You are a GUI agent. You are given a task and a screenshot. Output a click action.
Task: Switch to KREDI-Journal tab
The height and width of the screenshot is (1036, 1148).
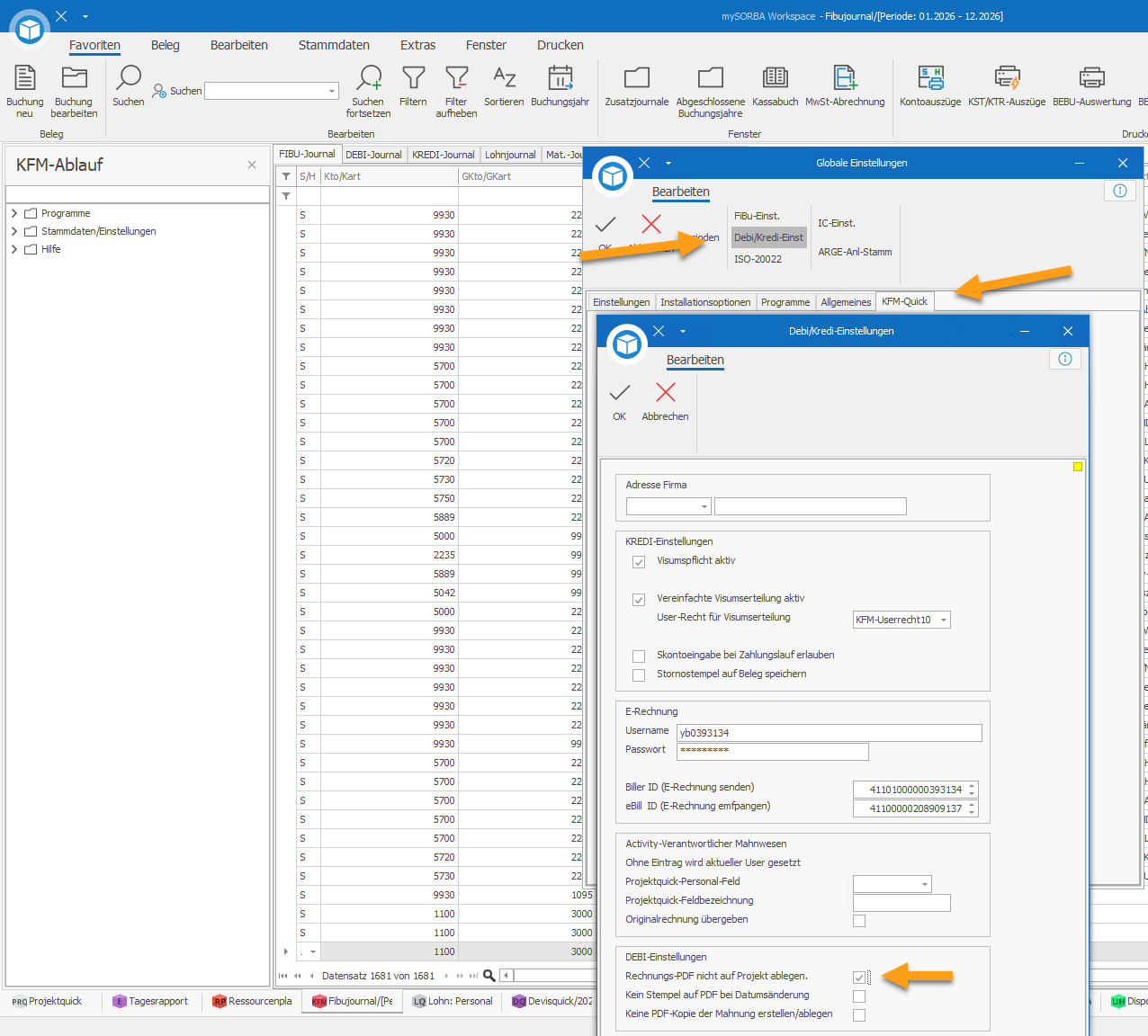[x=444, y=155]
